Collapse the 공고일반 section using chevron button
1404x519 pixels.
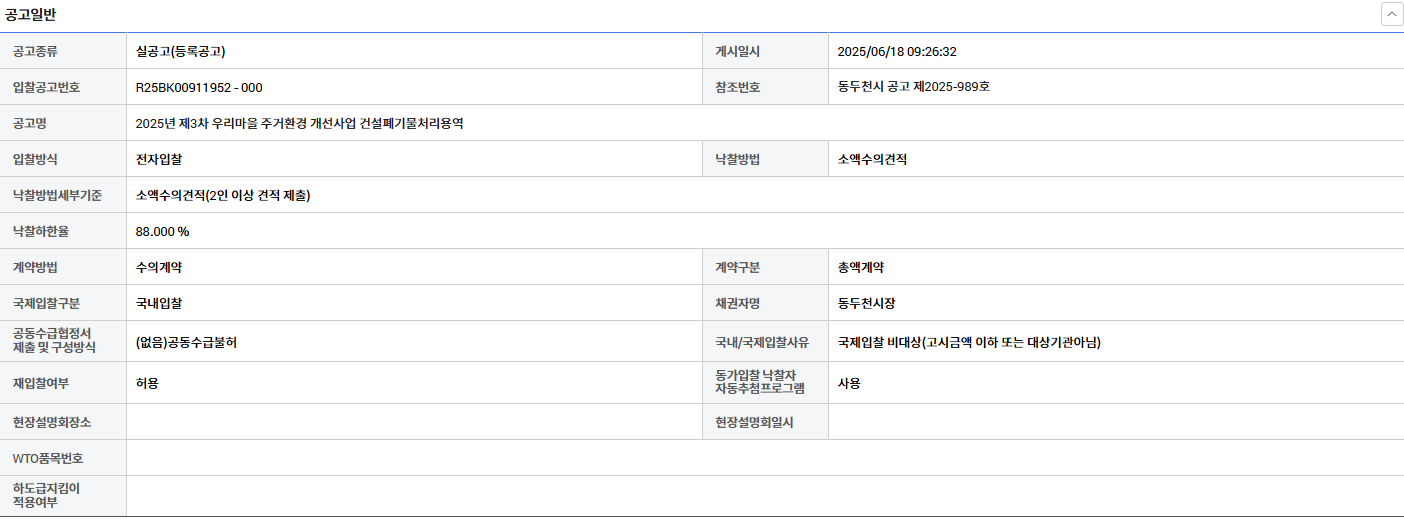(1391, 14)
